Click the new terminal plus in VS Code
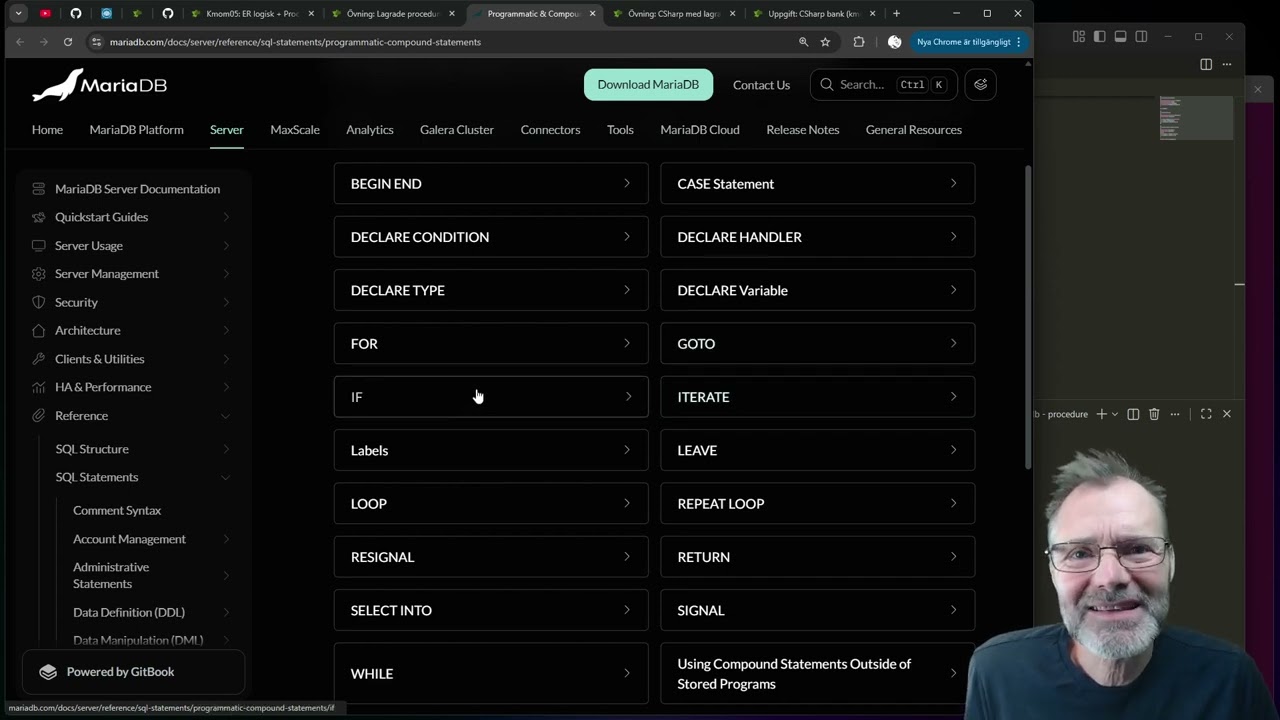Viewport: 1280px width, 720px height. (x=1101, y=414)
